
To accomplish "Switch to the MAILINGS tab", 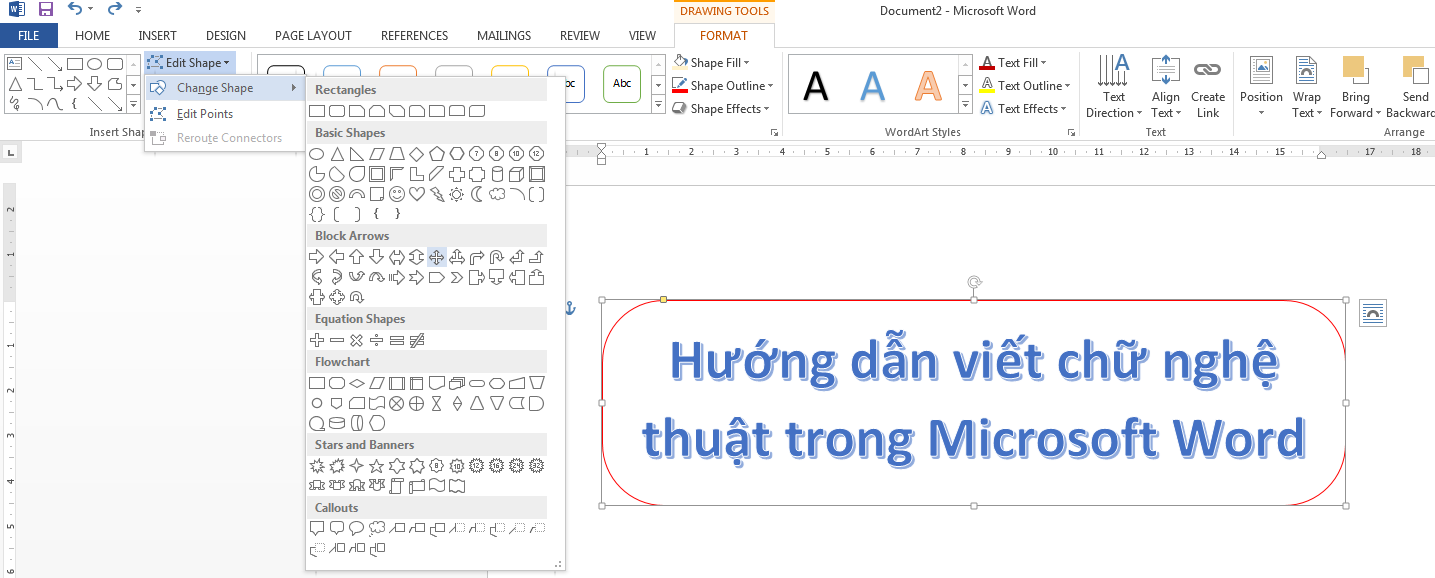I will pyautogui.click(x=504, y=35).
